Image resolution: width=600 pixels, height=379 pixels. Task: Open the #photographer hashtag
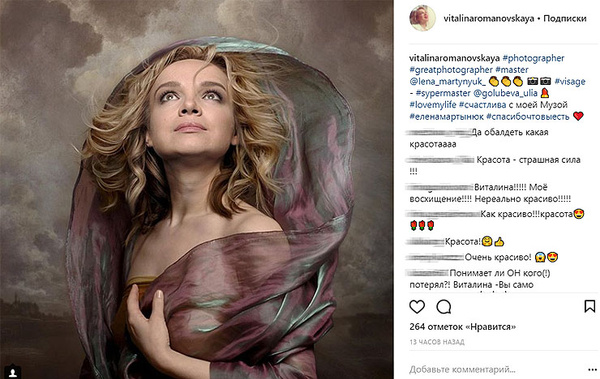point(533,58)
